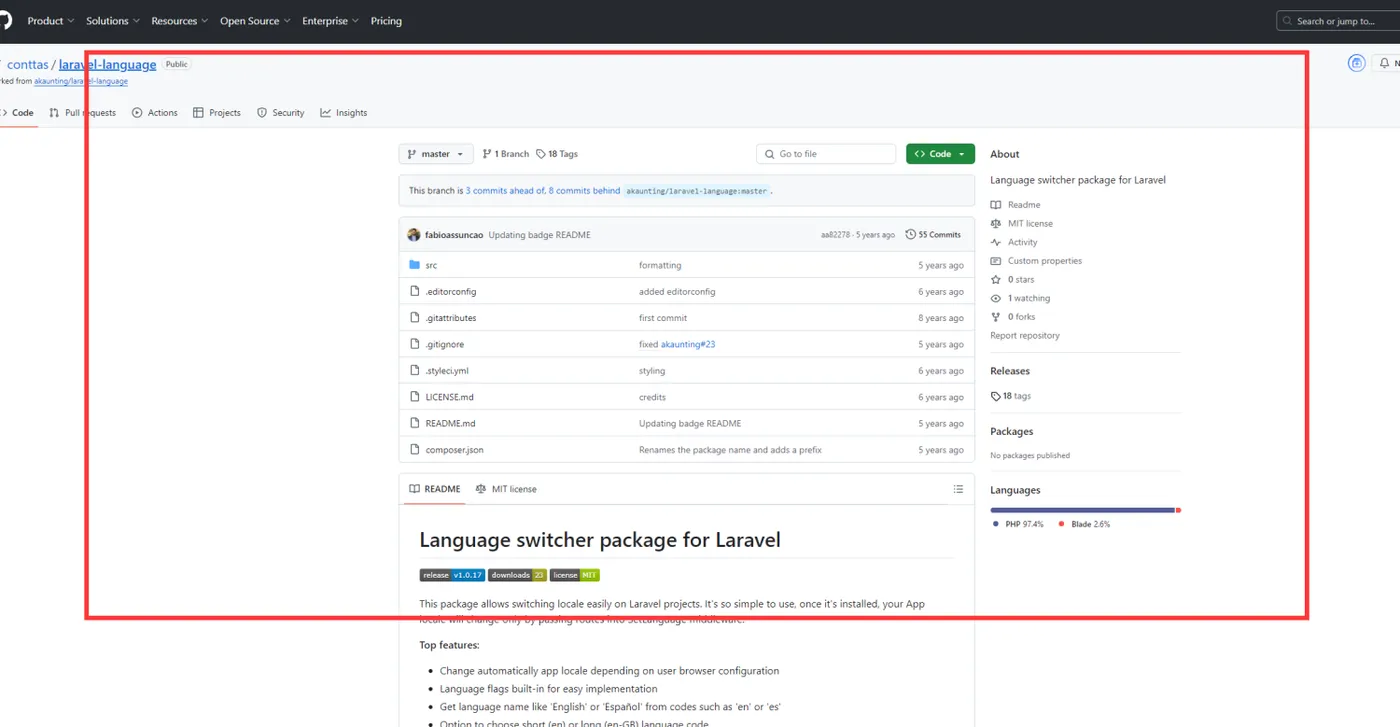Select the README tab above the readme
Screen dimensions: 1400x727
tap(434, 489)
